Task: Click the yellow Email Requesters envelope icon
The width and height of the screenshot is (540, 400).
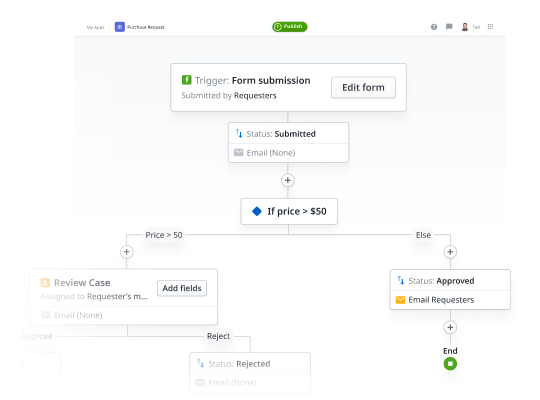Action: tap(400, 300)
